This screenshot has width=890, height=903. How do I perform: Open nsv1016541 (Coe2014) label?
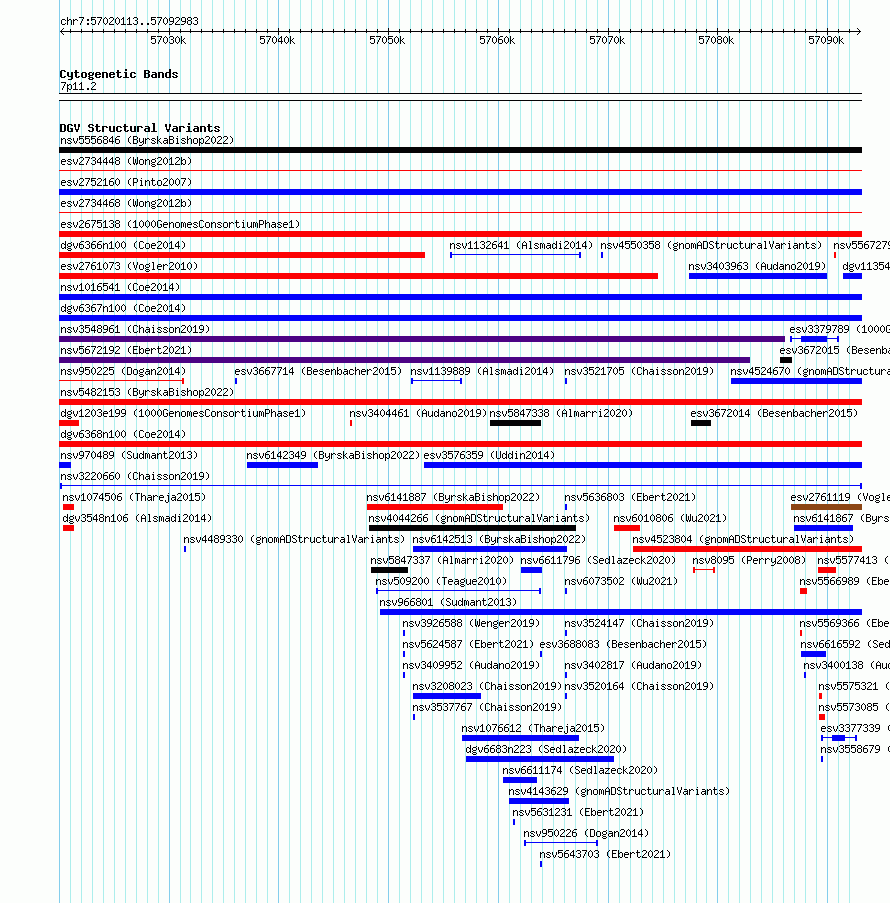pos(120,287)
